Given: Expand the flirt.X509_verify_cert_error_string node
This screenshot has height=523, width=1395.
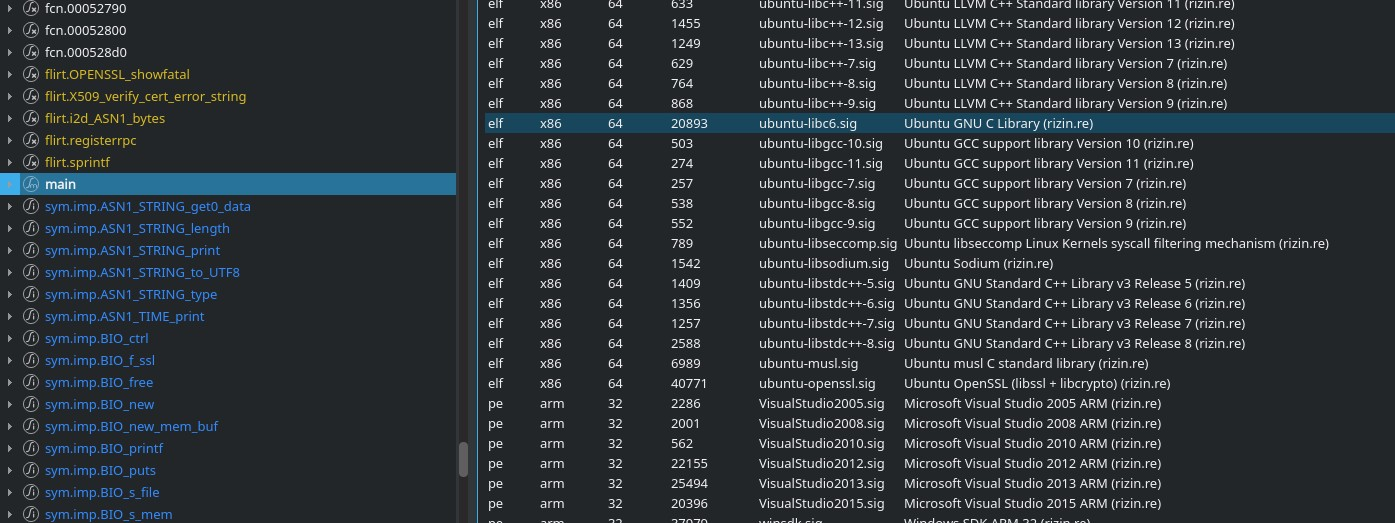Looking at the screenshot, I should (x=9, y=96).
